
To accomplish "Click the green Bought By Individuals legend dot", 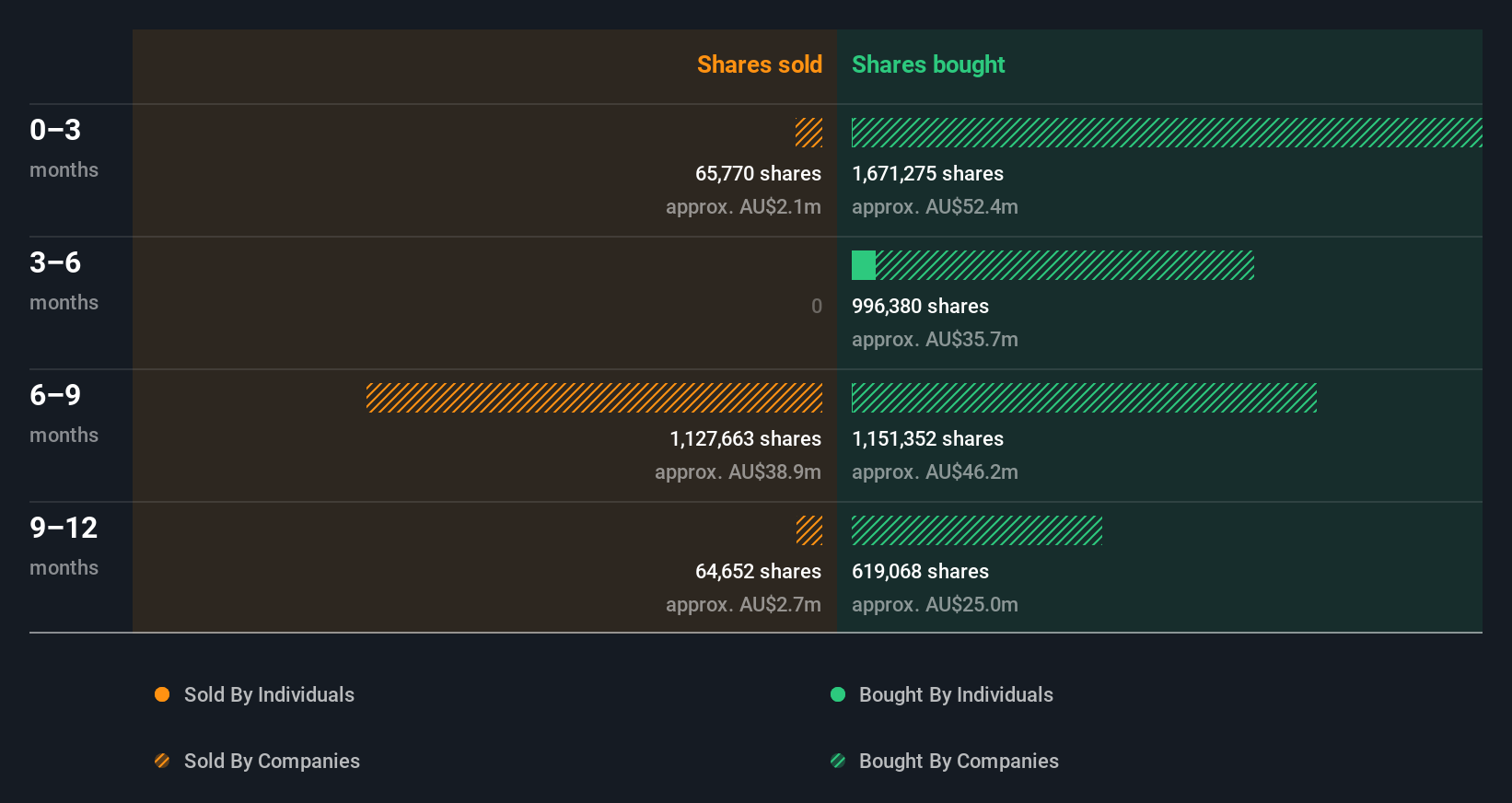I will 838,694.
